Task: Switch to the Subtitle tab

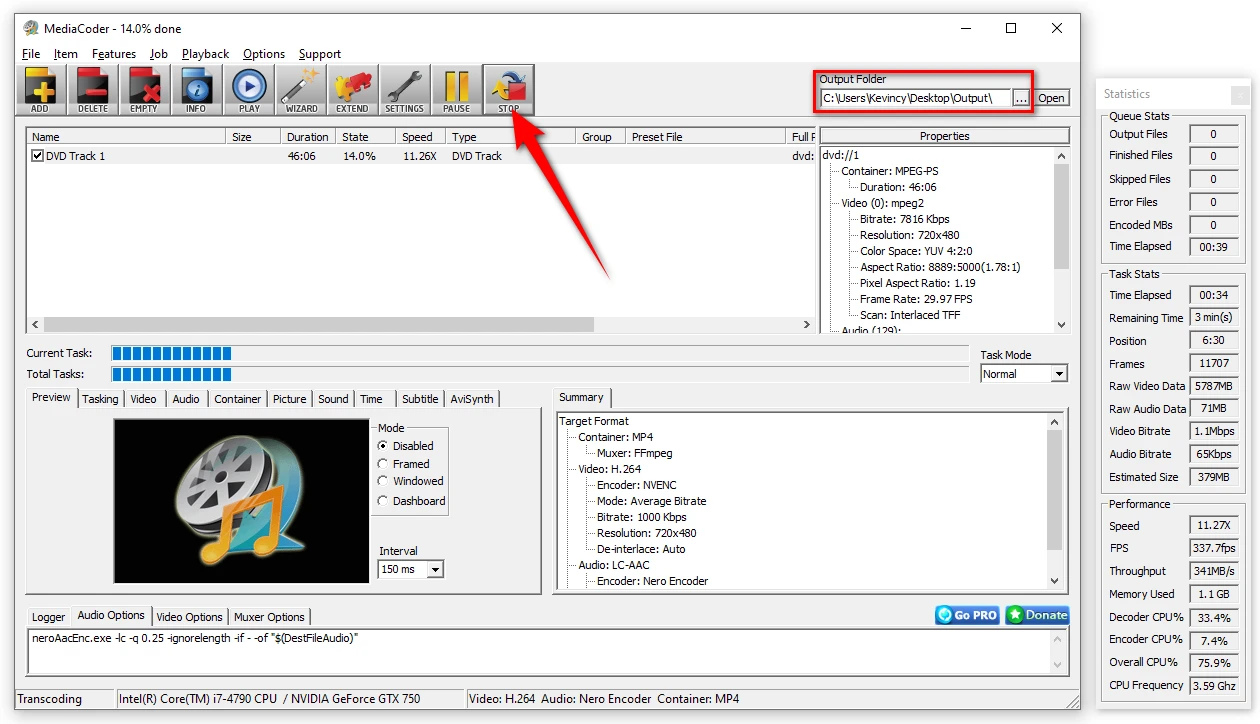Action: point(420,399)
